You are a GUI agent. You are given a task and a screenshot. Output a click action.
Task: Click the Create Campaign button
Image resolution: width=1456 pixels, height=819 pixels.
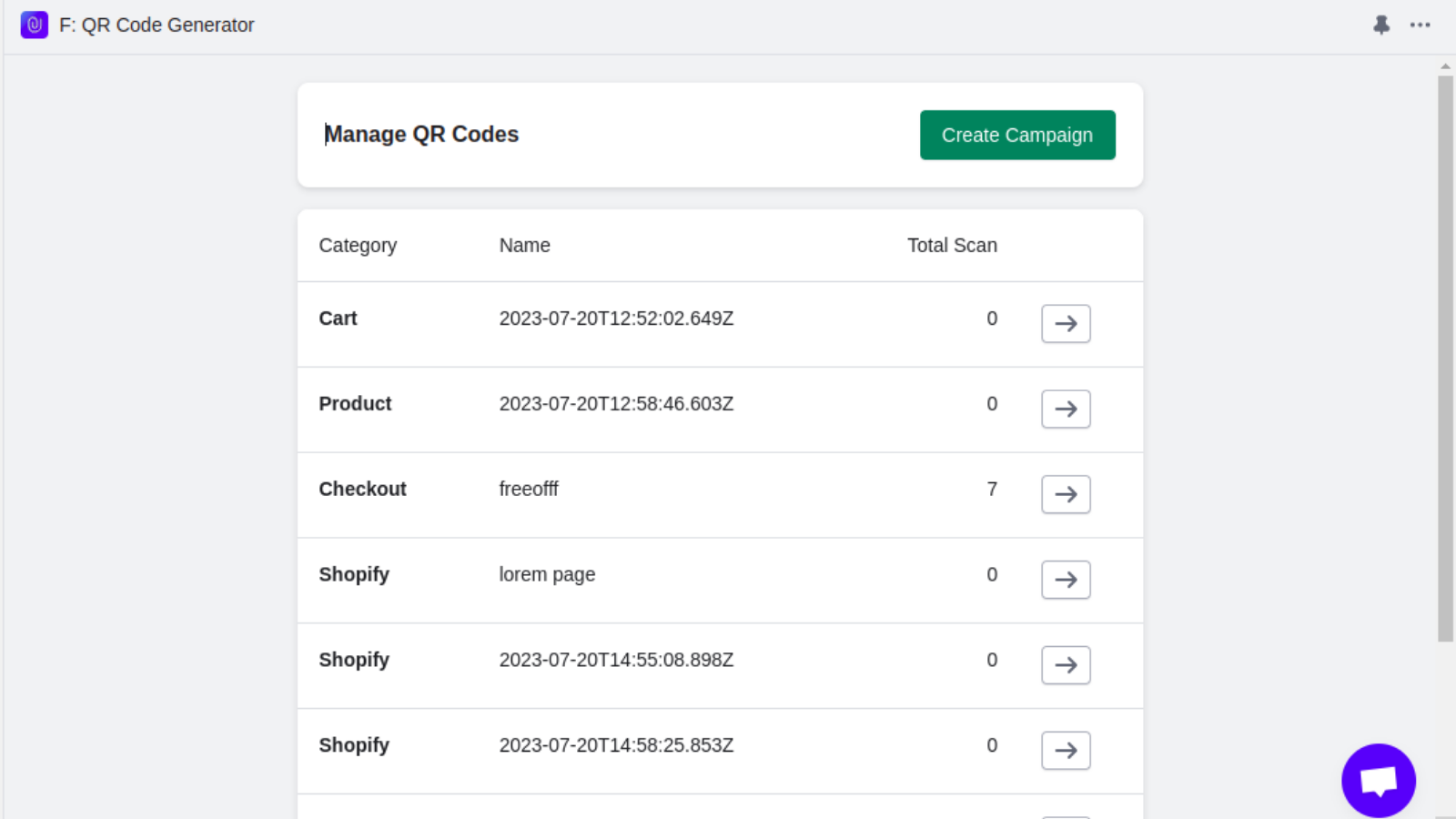pos(1017,135)
